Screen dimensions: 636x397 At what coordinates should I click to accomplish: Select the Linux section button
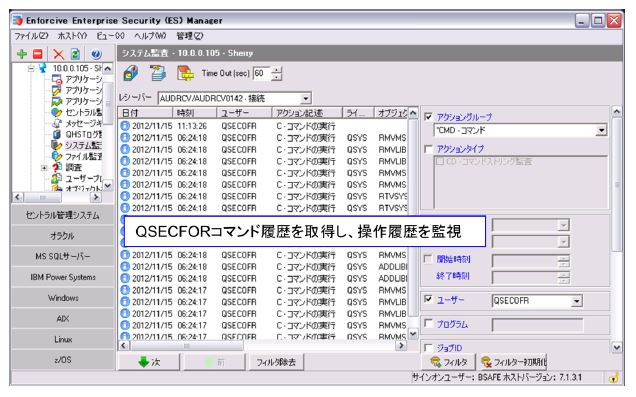tap(63, 339)
